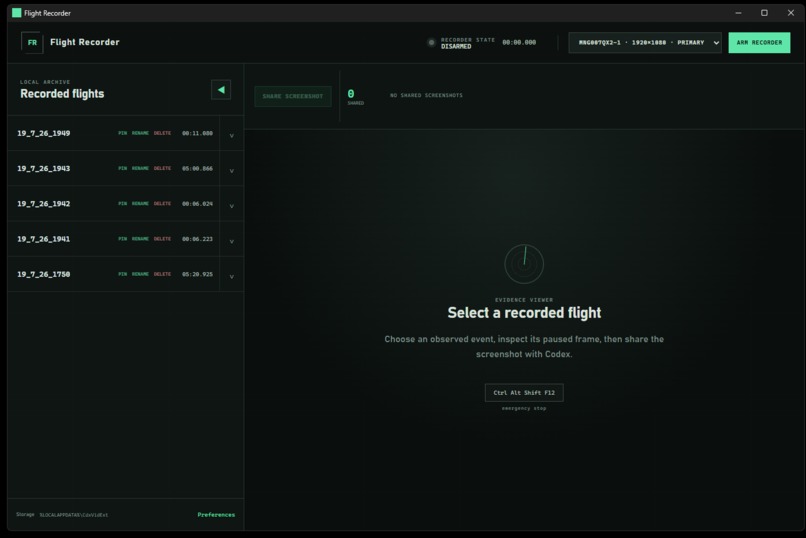
Task: Click the FR logo badge
Action: tap(32, 43)
